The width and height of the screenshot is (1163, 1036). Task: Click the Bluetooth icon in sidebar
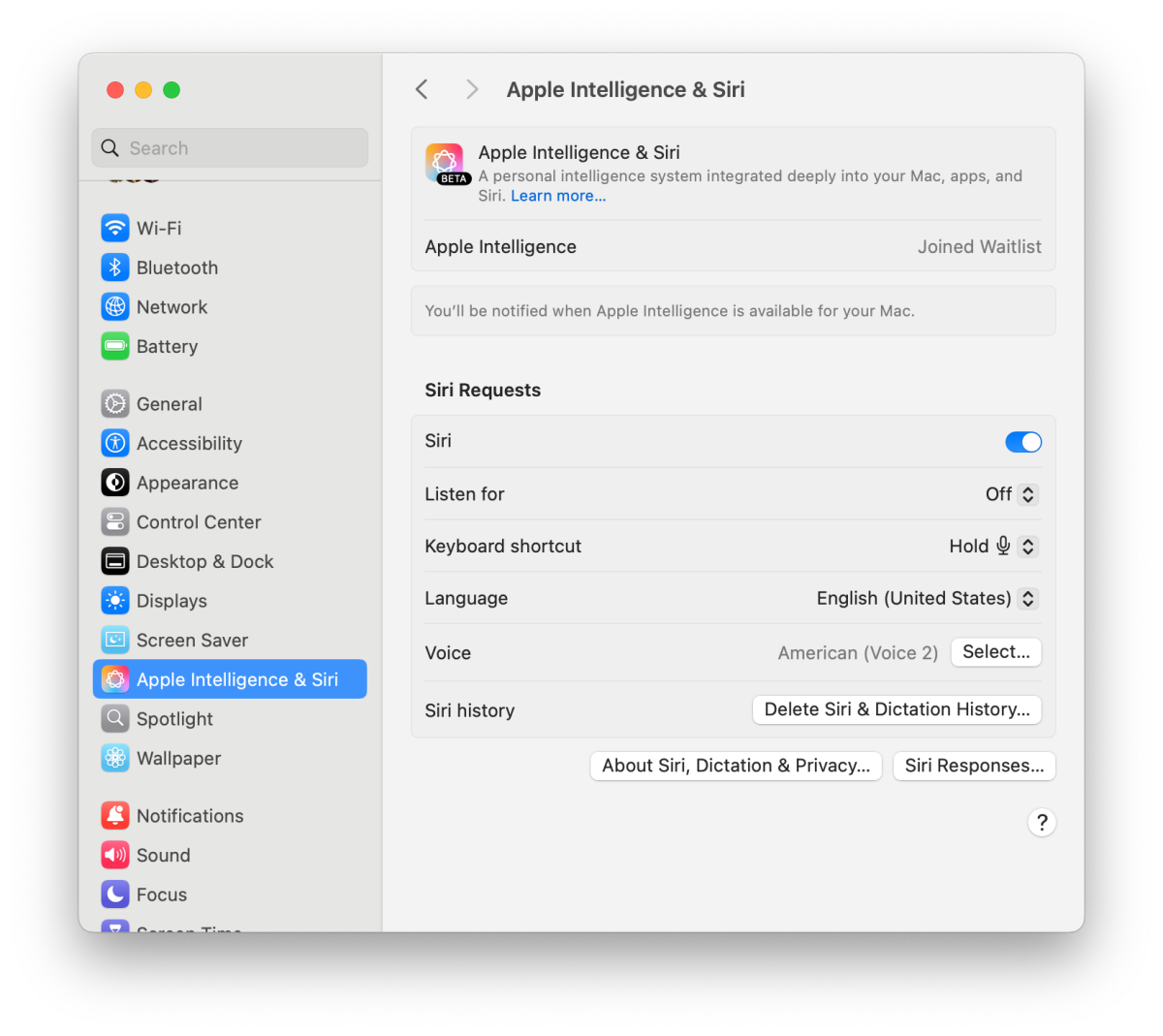(115, 267)
